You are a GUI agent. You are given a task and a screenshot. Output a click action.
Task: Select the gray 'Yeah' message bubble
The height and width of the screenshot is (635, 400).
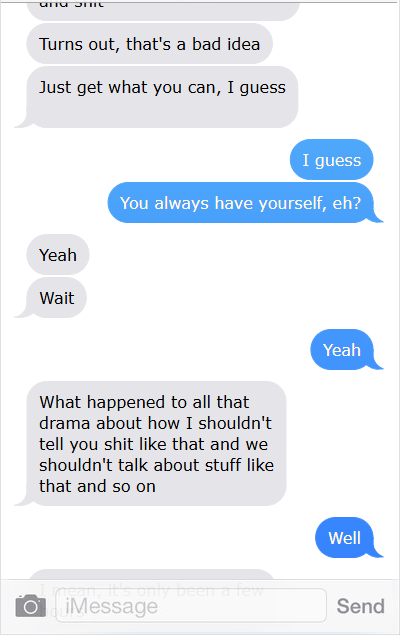click(58, 255)
